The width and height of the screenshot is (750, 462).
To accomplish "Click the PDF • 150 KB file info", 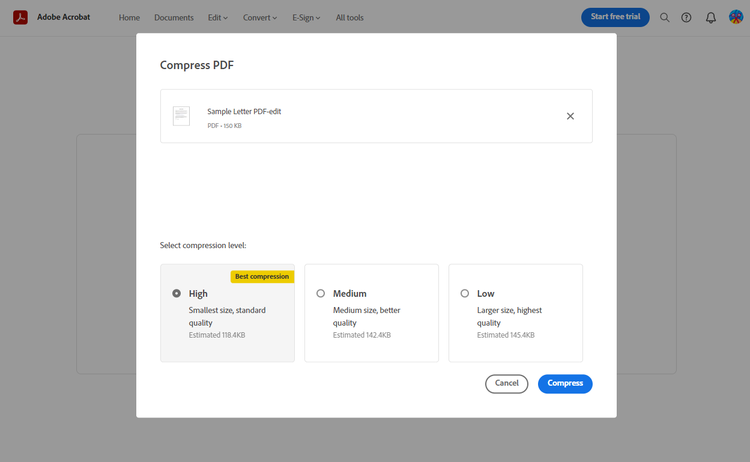I will coord(224,126).
